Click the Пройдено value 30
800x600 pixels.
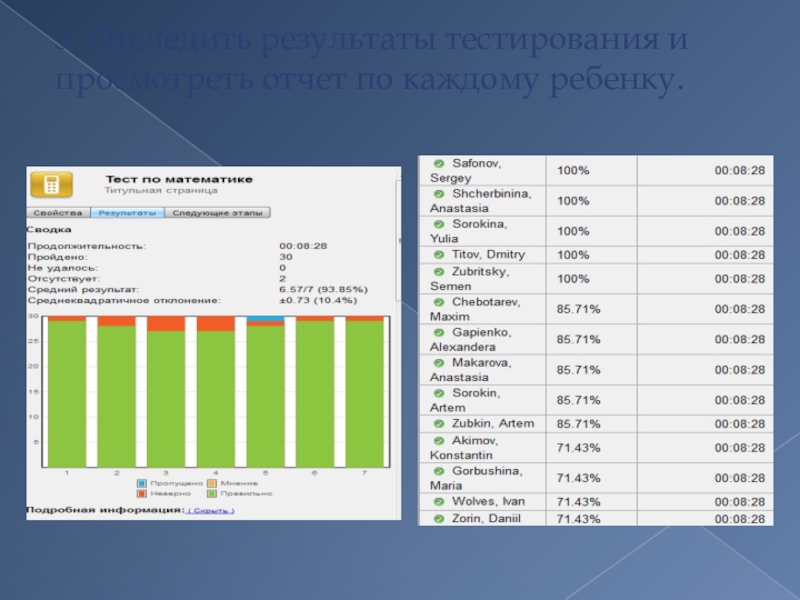click(286, 257)
